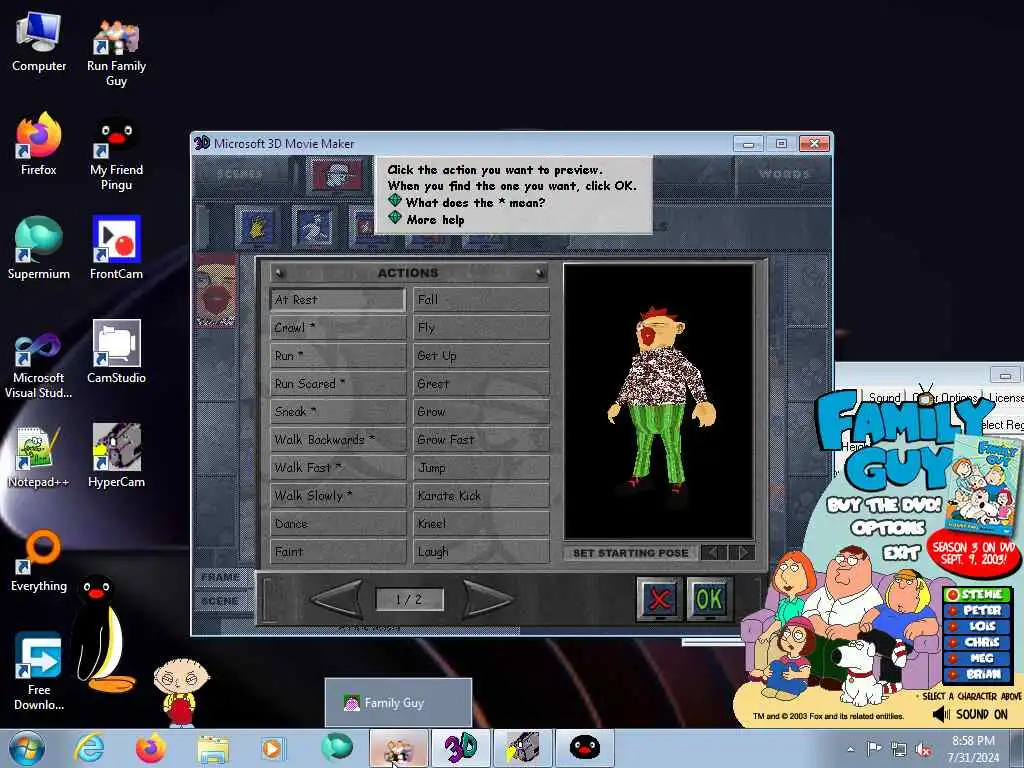
Task: Select the Faint action
Action: pyautogui.click(x=338, y=552)
